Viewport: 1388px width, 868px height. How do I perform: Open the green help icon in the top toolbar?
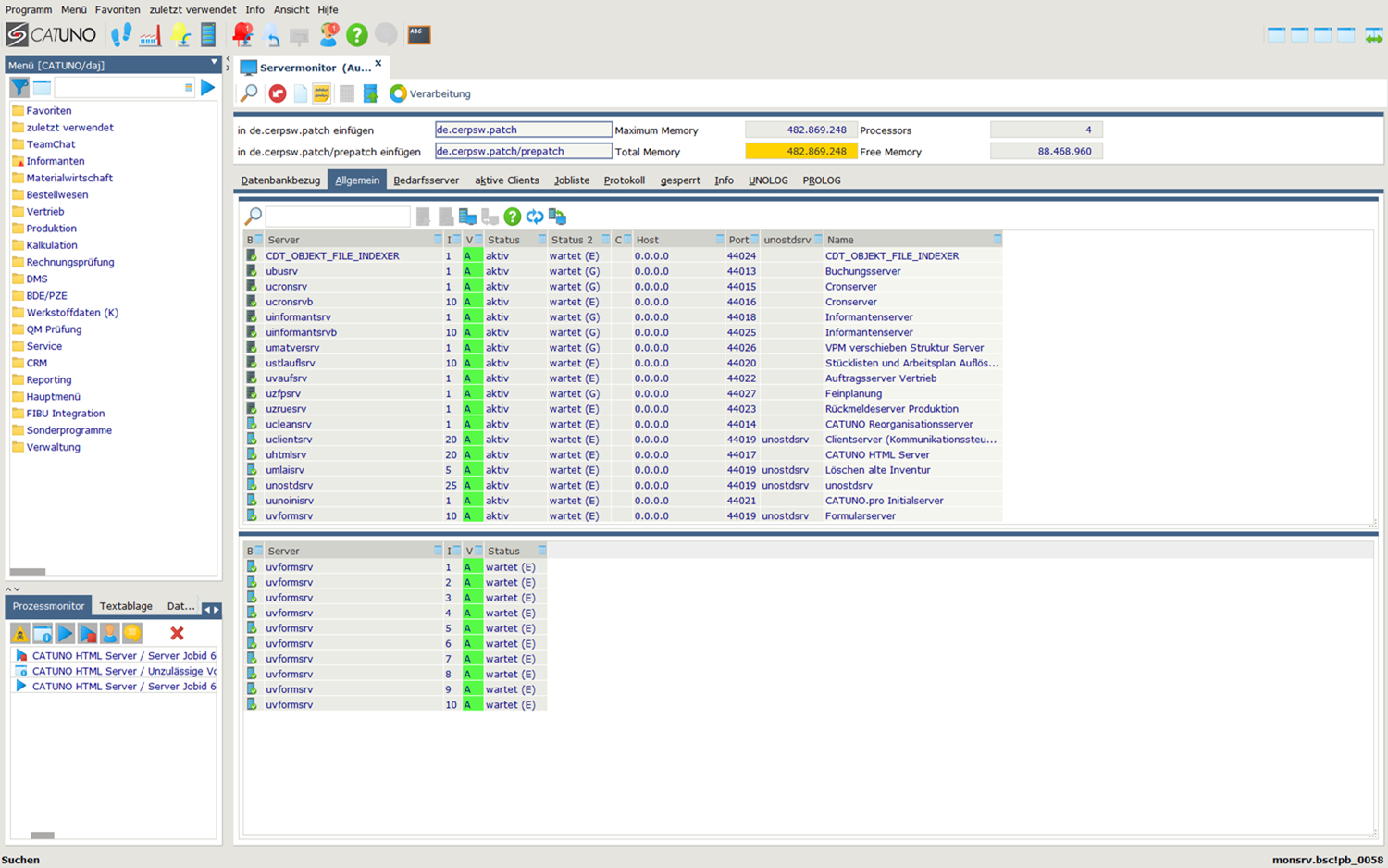(x=358, y=35)
